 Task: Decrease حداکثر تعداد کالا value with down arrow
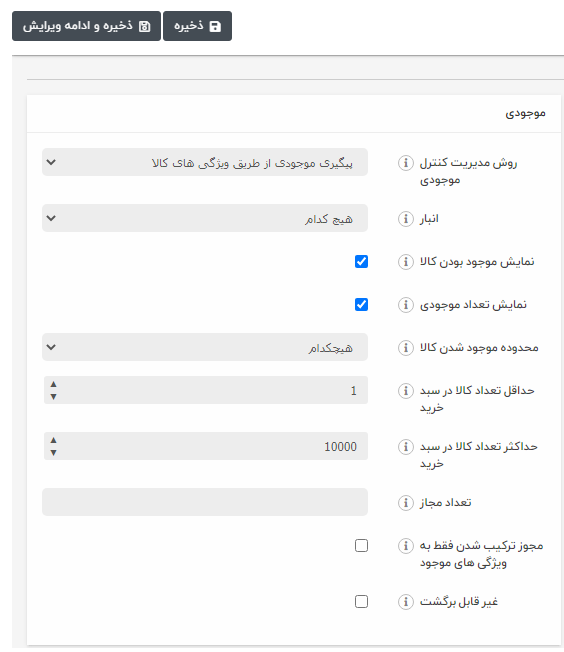click(x=53, y=453)
